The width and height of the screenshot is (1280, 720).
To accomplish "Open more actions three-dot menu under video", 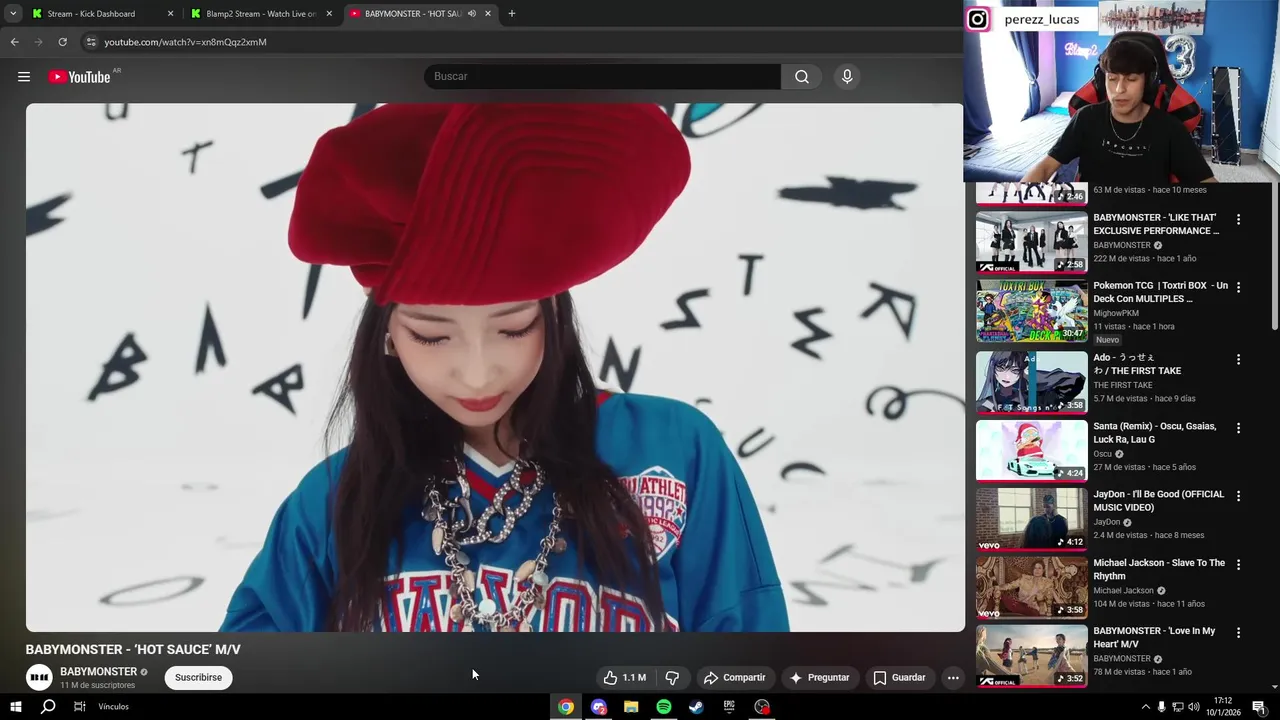I will 953,677.
